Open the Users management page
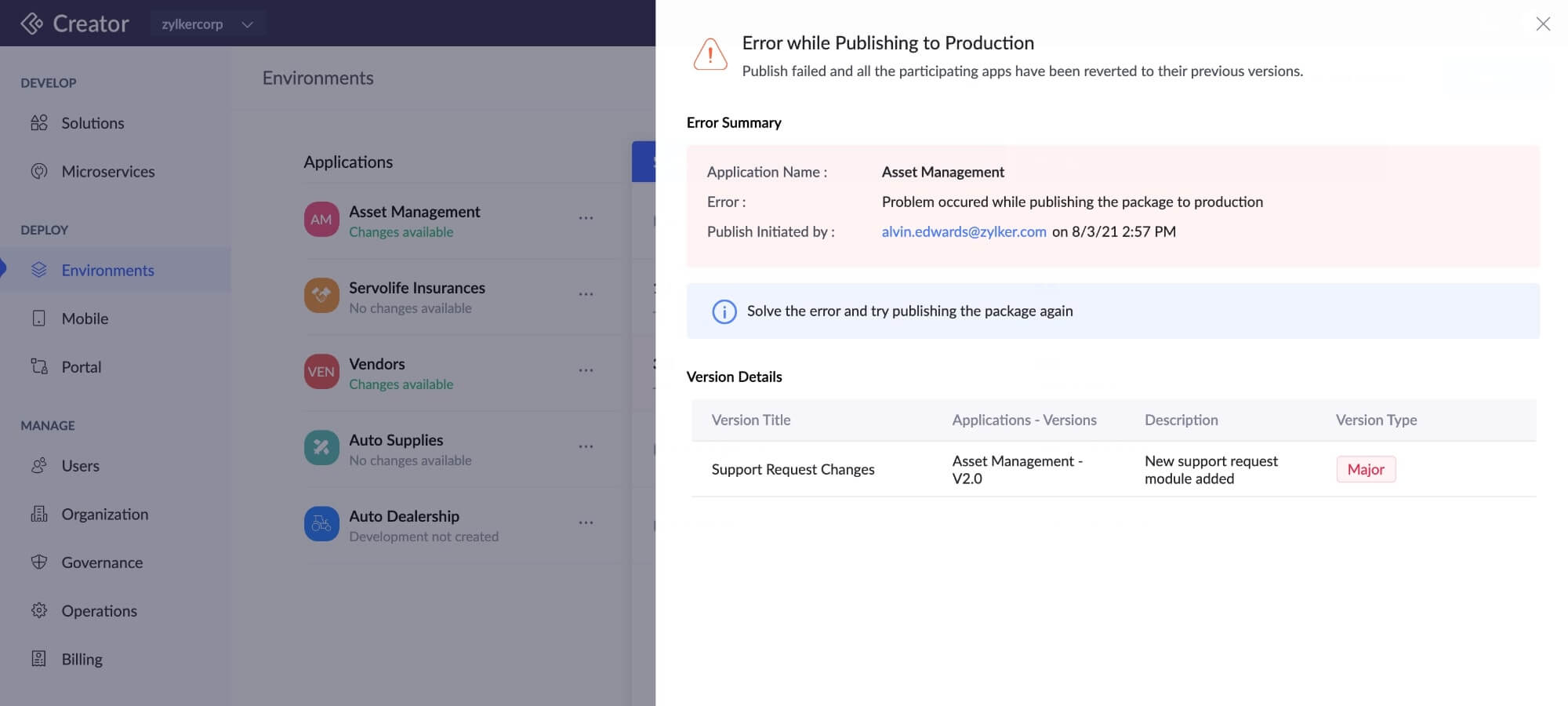Viewport: 1568px width, 706px height. (80, 466)
